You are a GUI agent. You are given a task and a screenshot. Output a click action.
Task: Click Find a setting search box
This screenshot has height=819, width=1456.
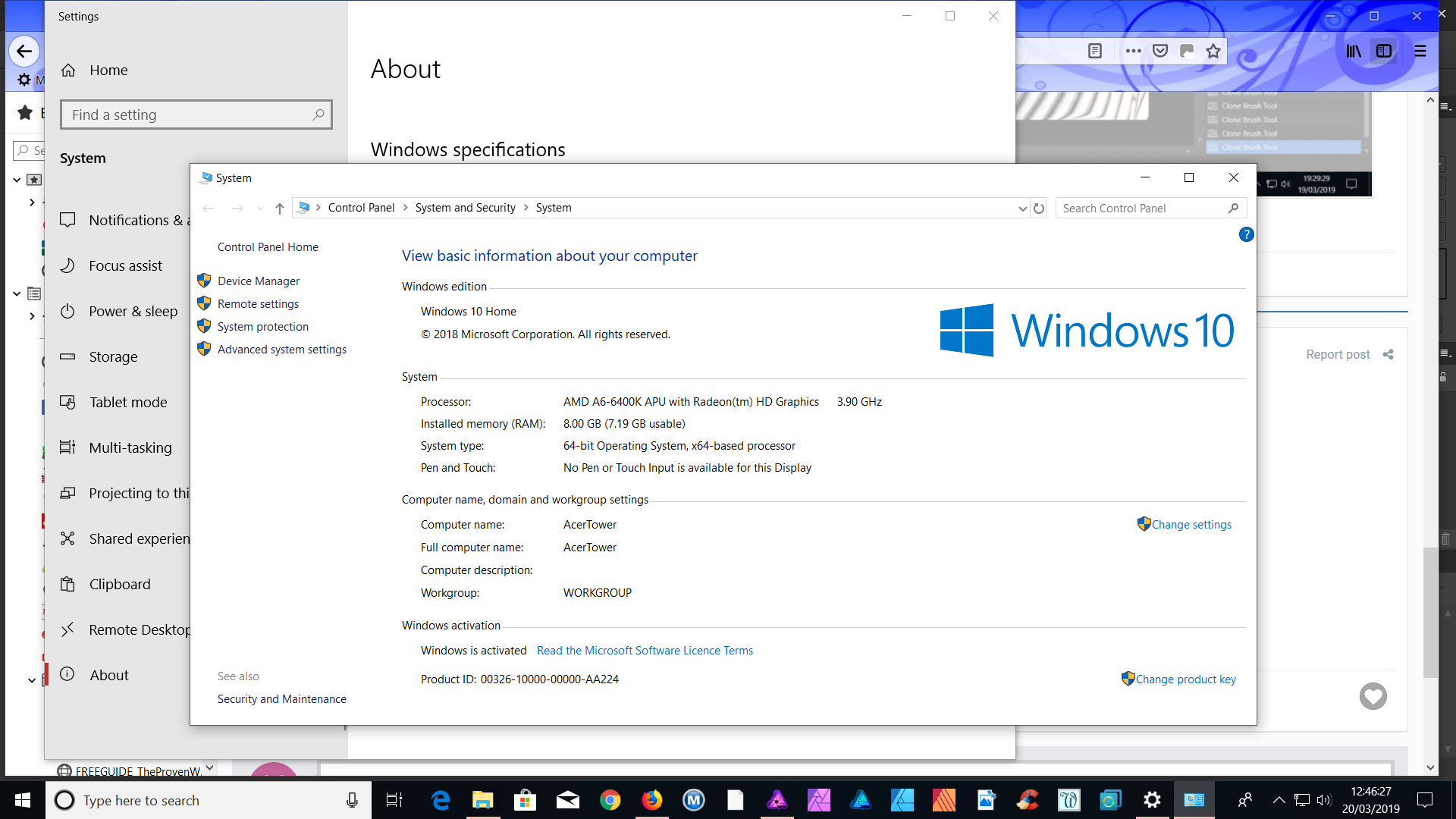(x=196, y=115)
